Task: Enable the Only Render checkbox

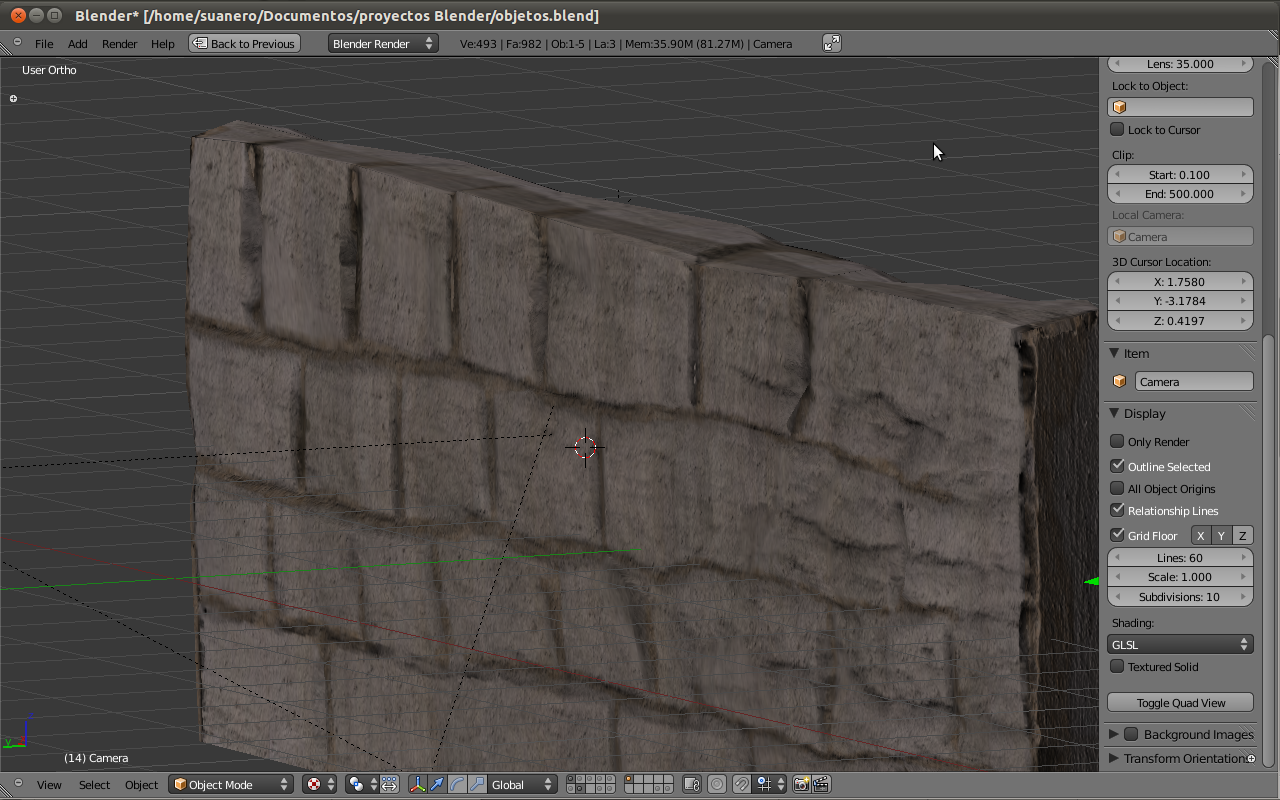Action: [1118, 441]
